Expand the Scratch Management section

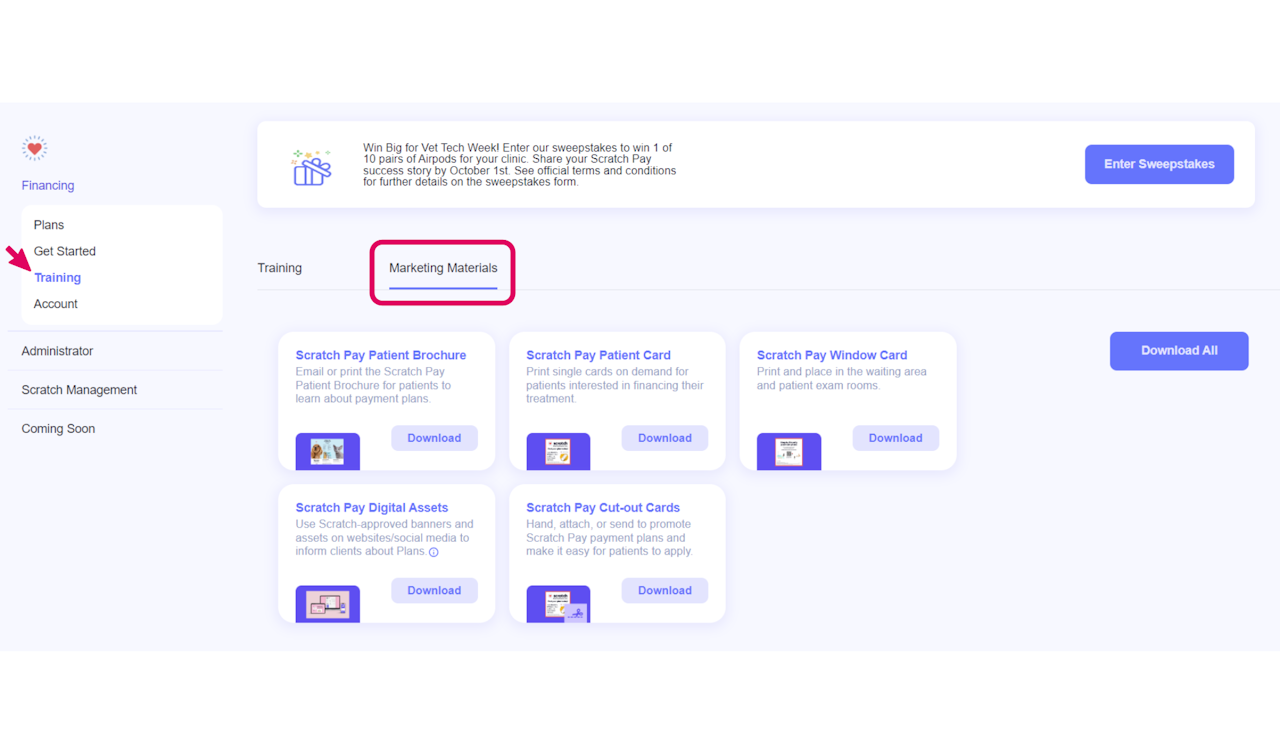[x=79, y=390]
